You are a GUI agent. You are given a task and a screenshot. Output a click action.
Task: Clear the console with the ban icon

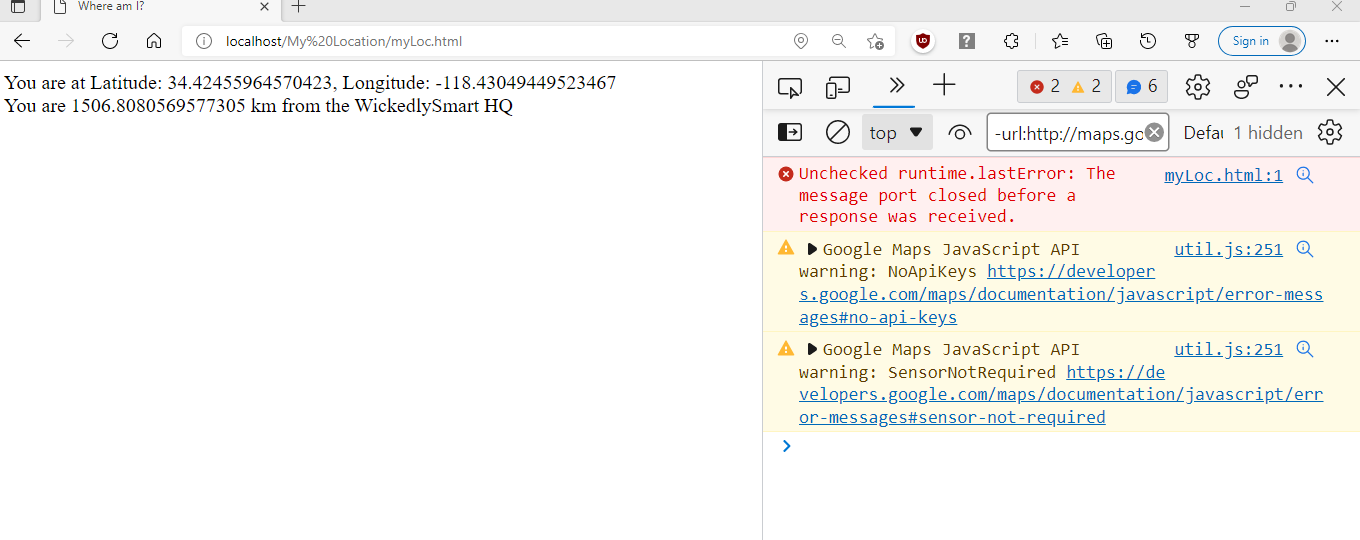[x=838, y=132]
